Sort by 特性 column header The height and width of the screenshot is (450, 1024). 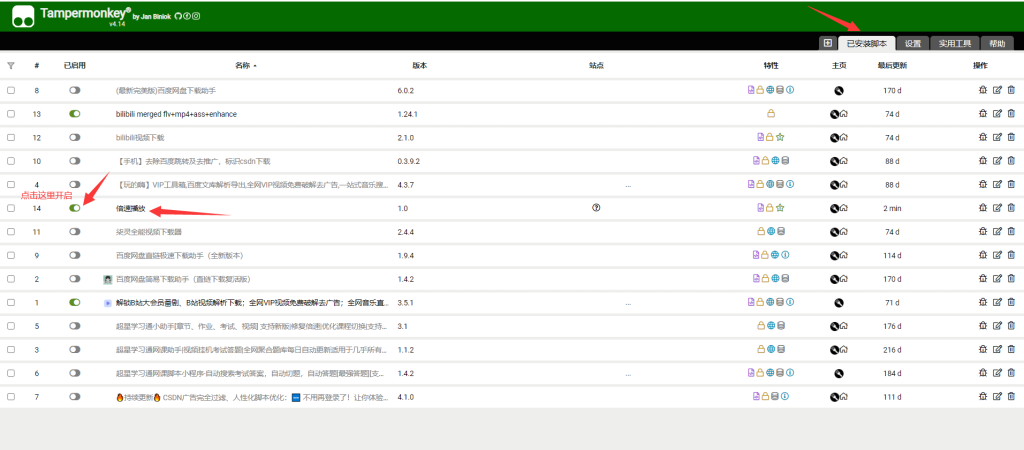(x=771, y=65)
